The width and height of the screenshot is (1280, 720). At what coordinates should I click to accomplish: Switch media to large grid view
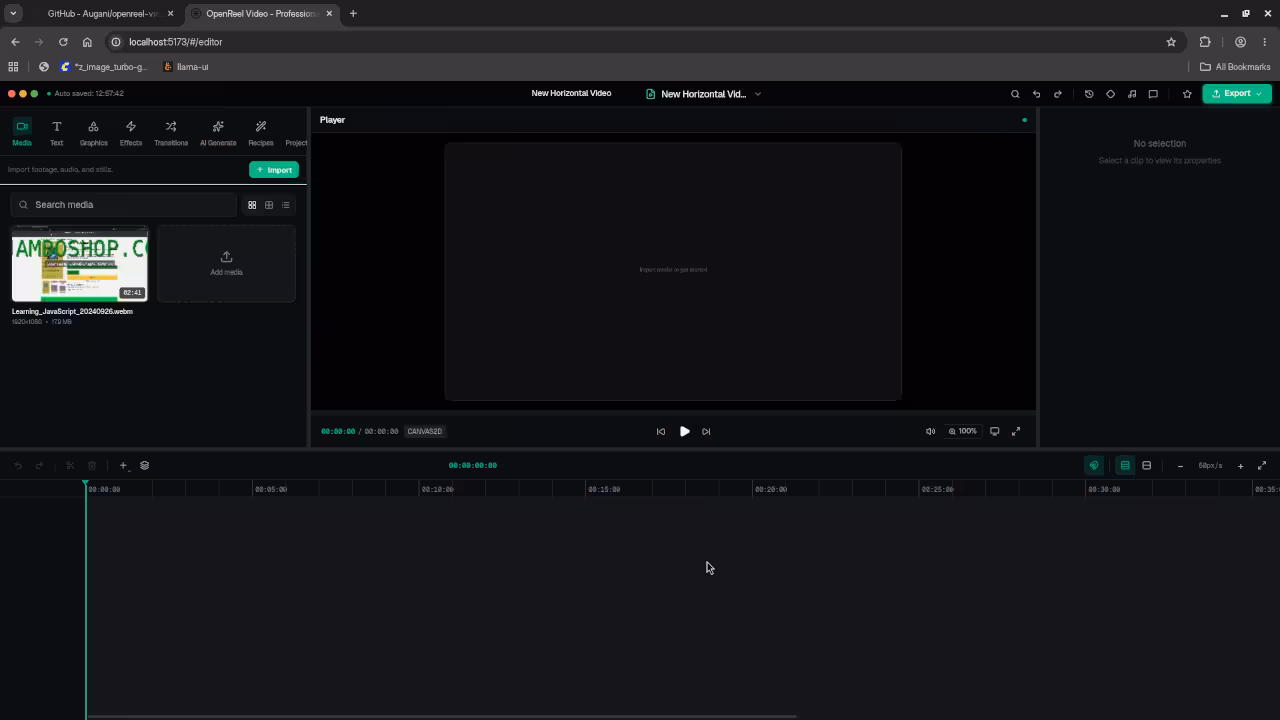[x=252, y=205]
